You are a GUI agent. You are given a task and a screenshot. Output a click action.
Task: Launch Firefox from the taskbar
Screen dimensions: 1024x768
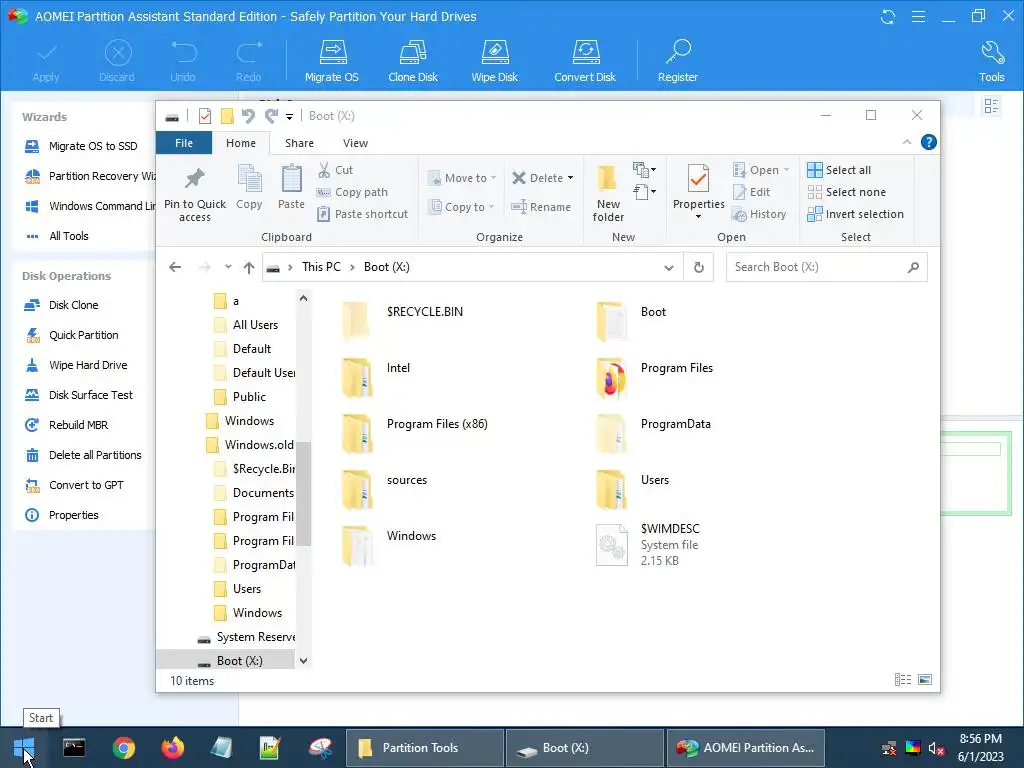pyautogui.click(x=173, y=748)
